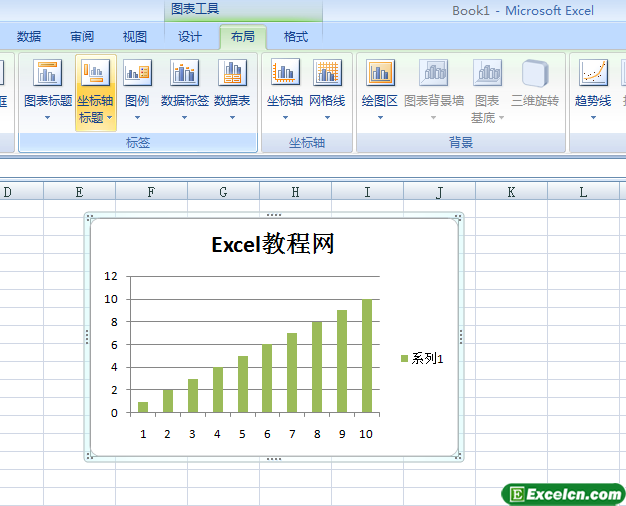The width and height of the screenshot is (626, 506).
Task: Expand the 图例 dropdown arrow
Action: click(137, 117)
